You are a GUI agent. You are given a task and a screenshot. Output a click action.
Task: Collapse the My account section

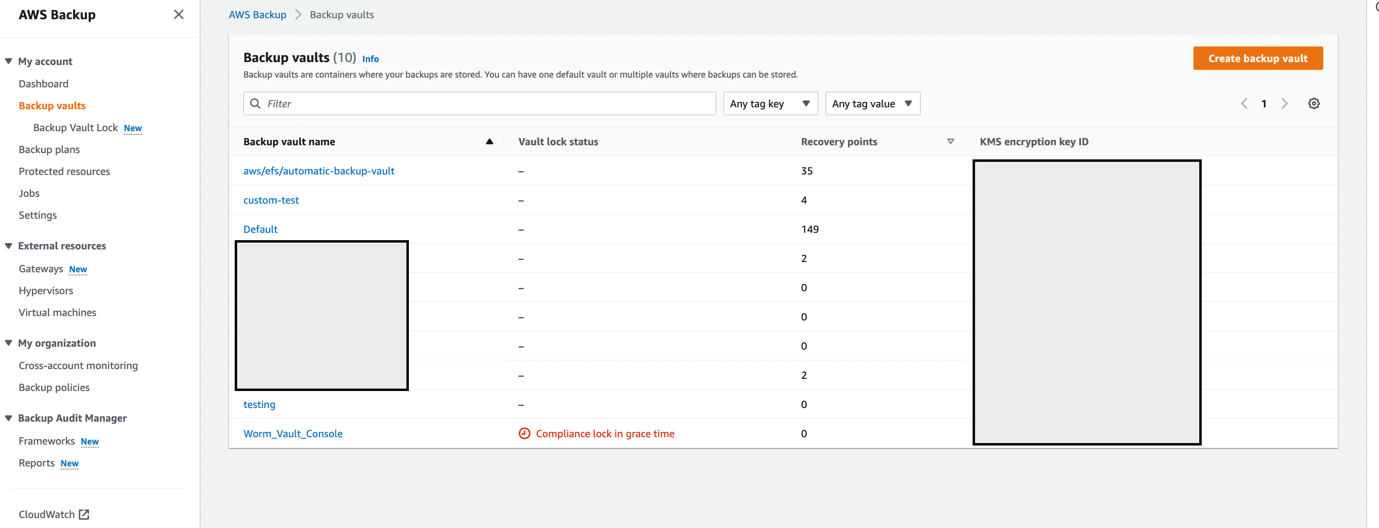pos(9,62)
